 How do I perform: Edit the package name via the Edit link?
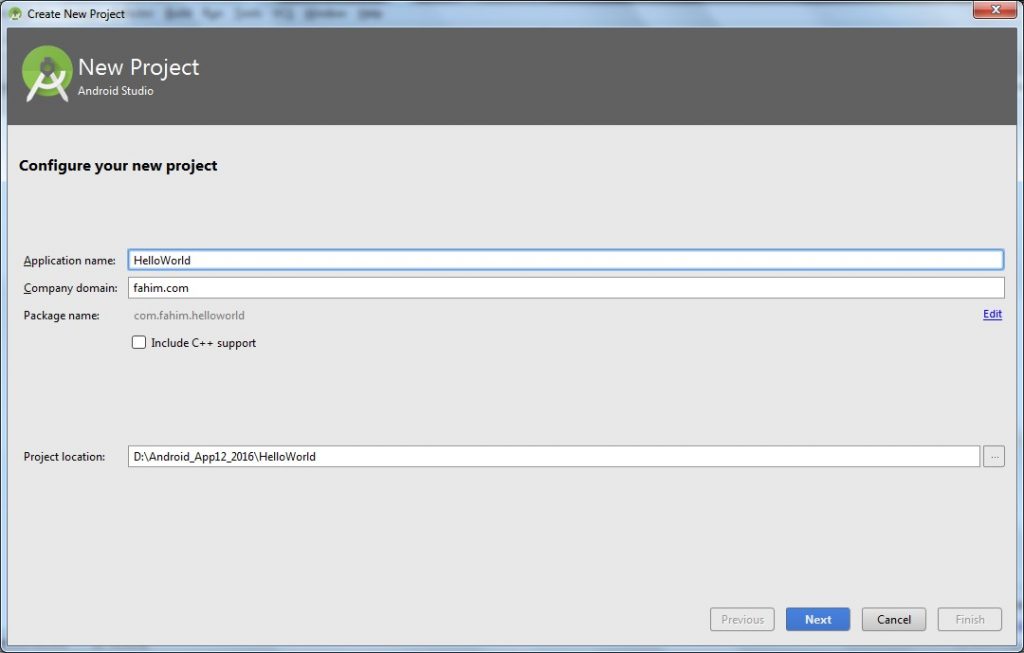[x=991, y=314]
